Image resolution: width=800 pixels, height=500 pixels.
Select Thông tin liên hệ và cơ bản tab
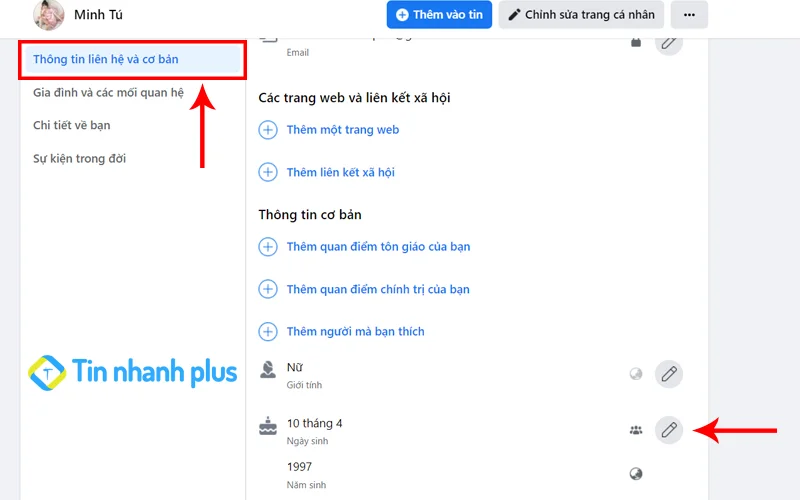coord(132,59)
